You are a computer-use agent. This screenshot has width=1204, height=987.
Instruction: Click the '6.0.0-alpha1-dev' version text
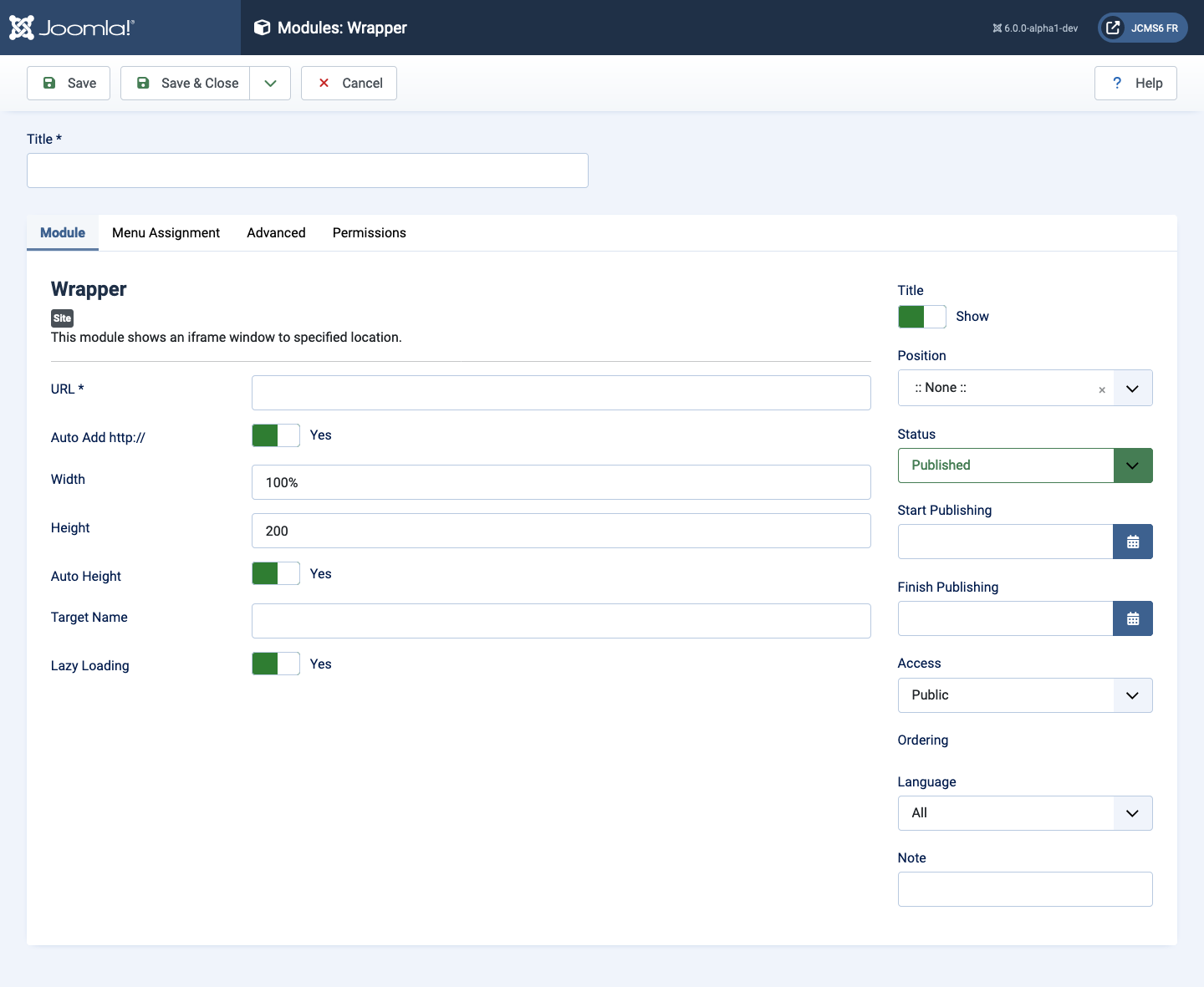coord(1041,28)
